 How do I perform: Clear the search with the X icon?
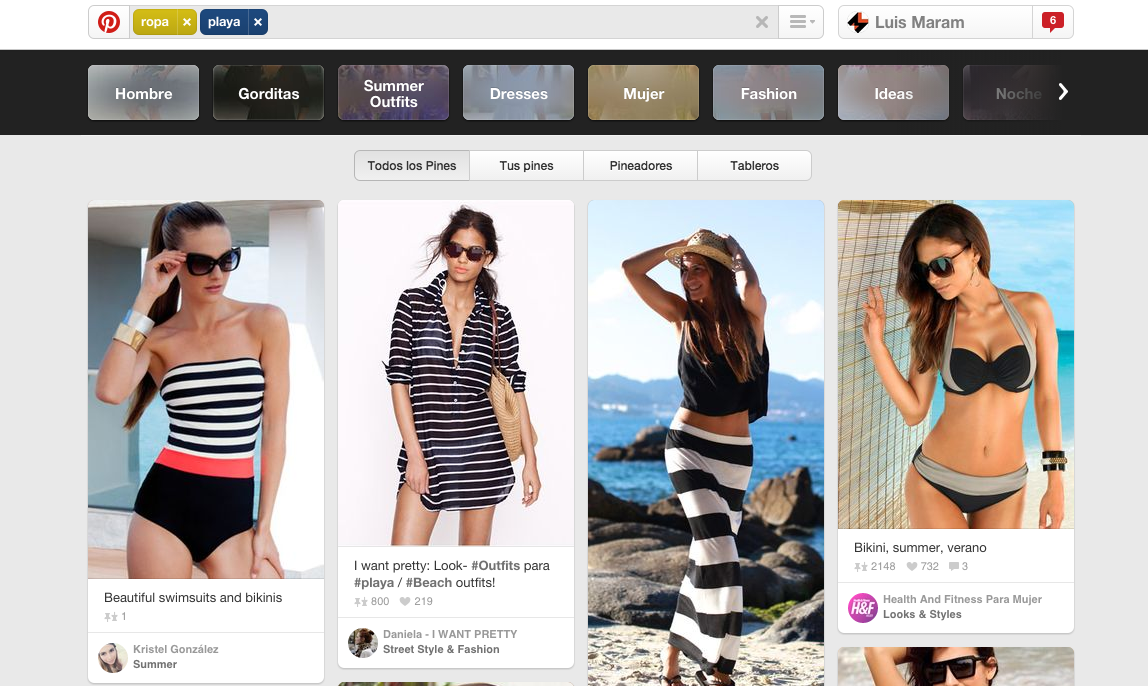(762, 21)
